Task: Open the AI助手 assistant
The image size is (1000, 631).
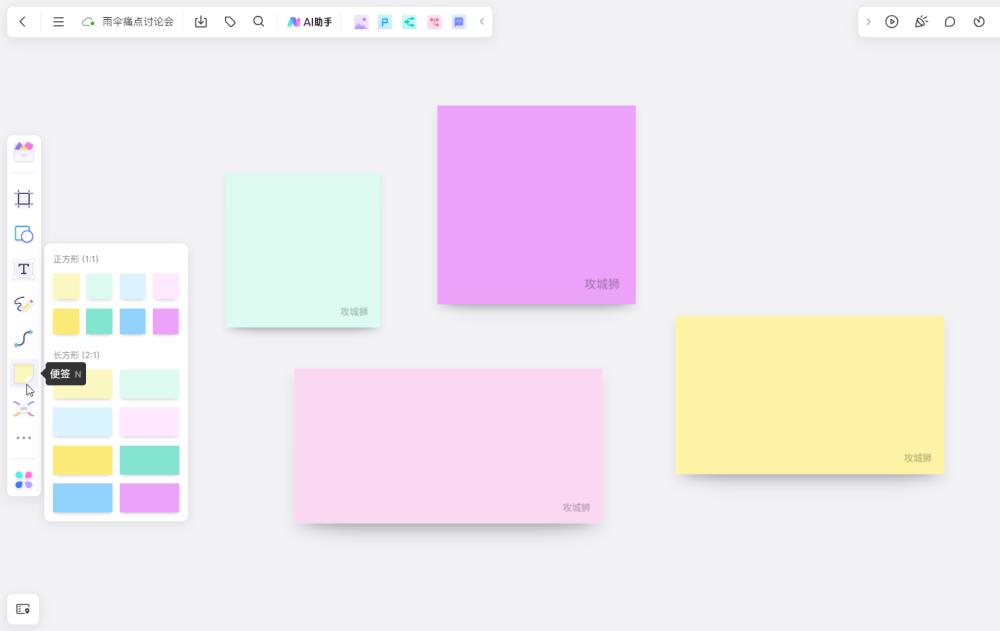Action: pos(309,22)
